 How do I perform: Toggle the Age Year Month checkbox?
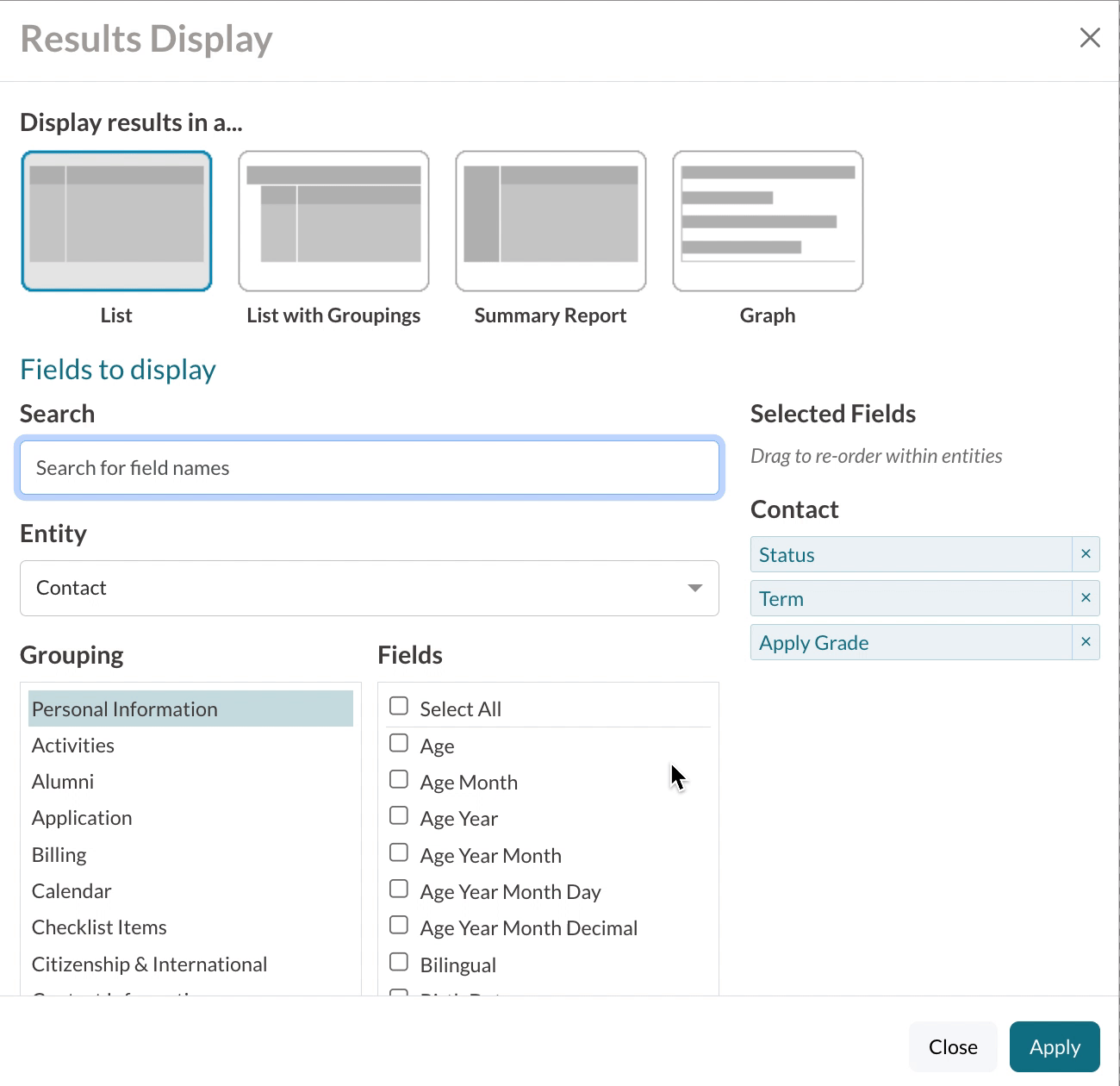tap(399, 853)
